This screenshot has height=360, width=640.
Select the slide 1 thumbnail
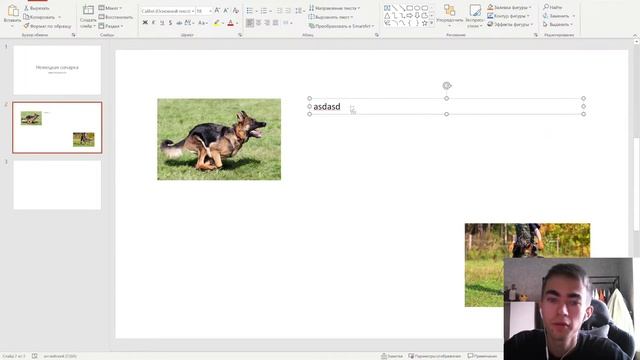(57, 70)
